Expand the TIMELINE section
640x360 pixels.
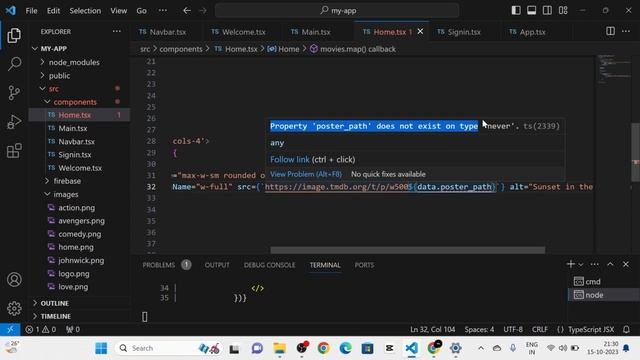(56, 316)
